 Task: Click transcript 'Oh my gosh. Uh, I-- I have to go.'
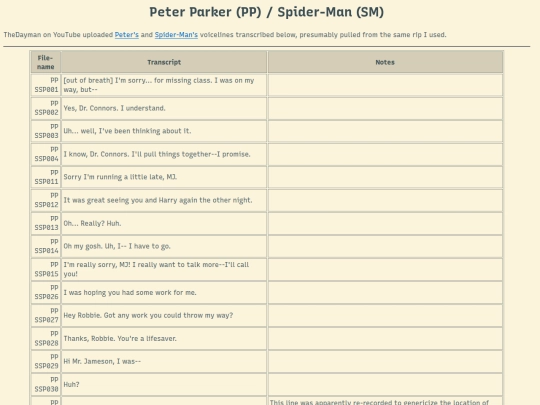tap(117, 246)
